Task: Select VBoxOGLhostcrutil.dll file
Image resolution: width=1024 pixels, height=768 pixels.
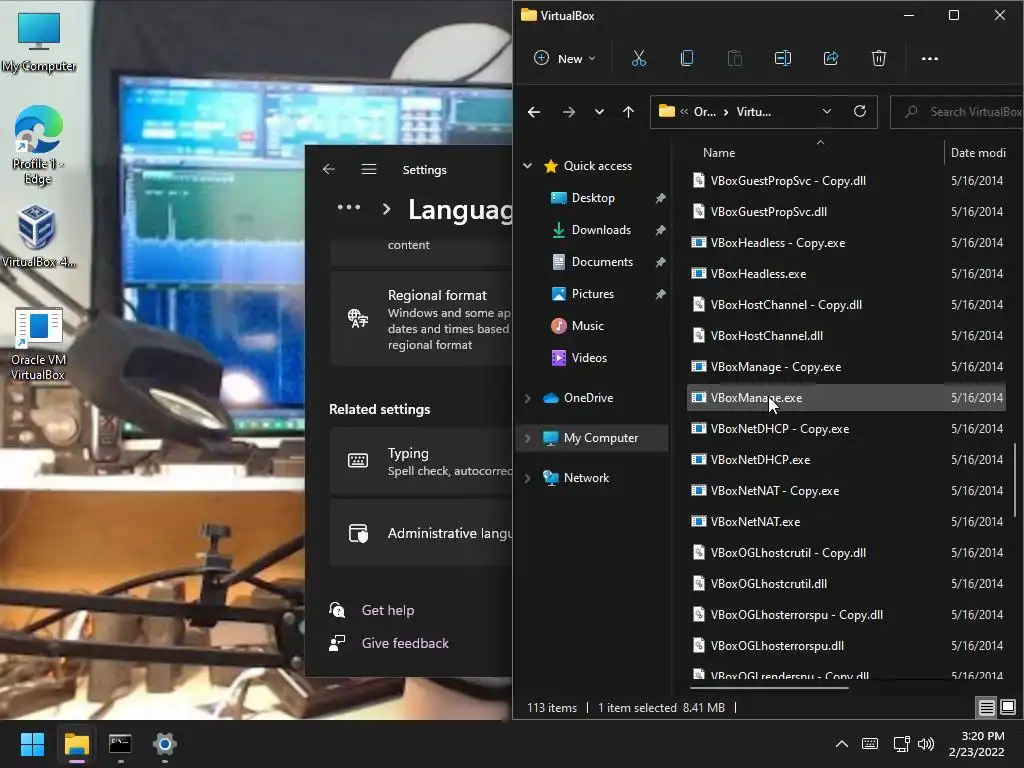Action: point(846,584)
